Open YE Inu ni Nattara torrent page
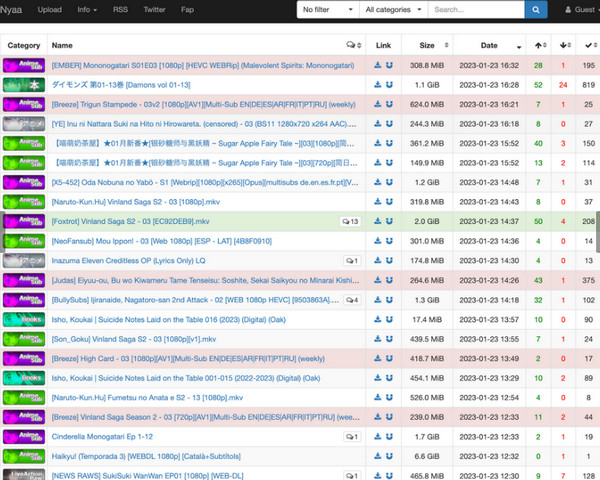Viewport: 600px width, 480px height. [204, 124]
